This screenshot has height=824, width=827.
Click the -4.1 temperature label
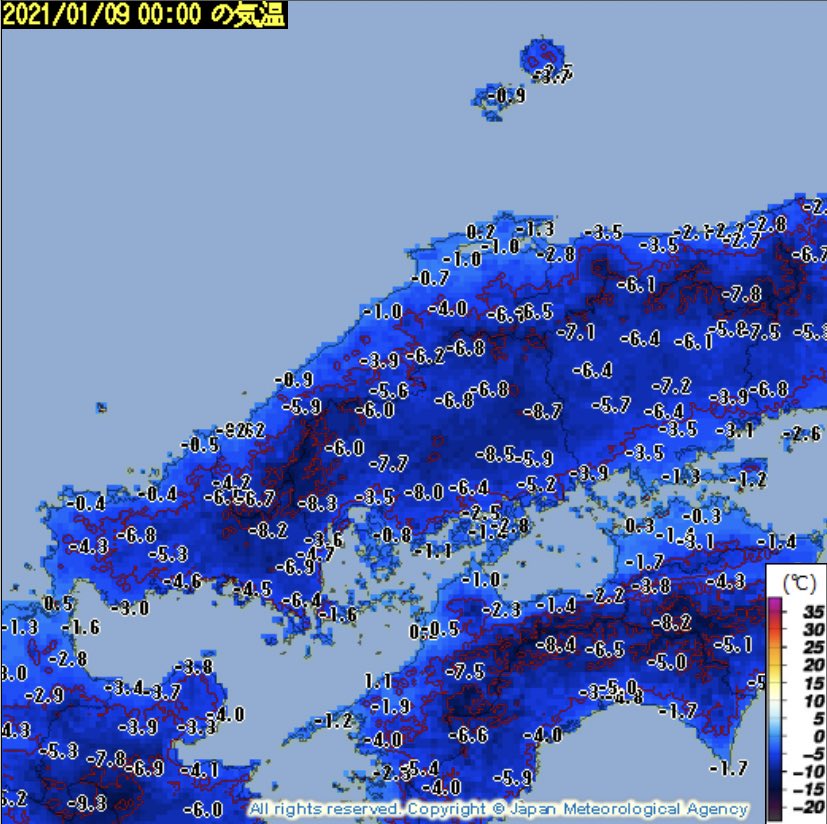(x=199, y=770)
